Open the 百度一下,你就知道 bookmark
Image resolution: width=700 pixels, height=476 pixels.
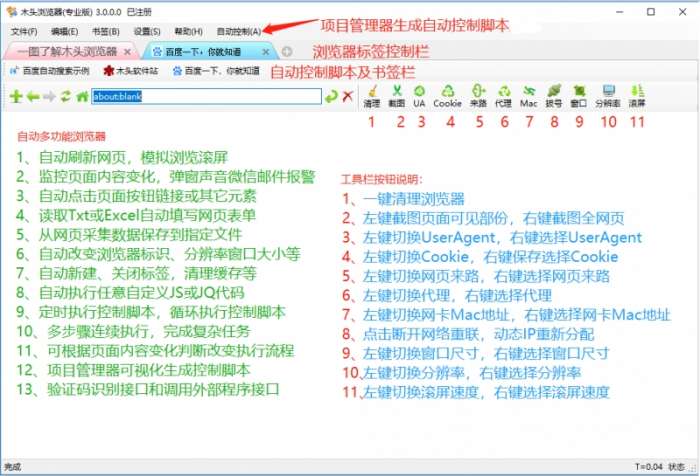(216, 71)
